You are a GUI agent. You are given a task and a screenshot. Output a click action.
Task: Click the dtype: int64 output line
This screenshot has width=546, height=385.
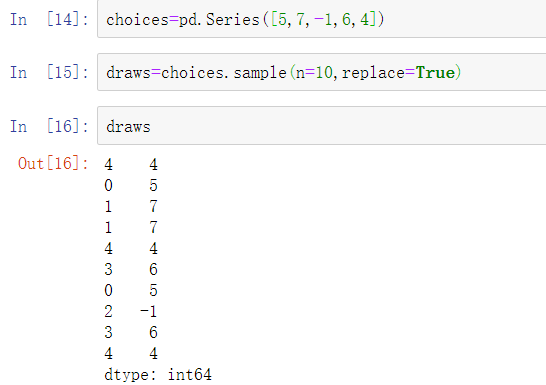158,375
